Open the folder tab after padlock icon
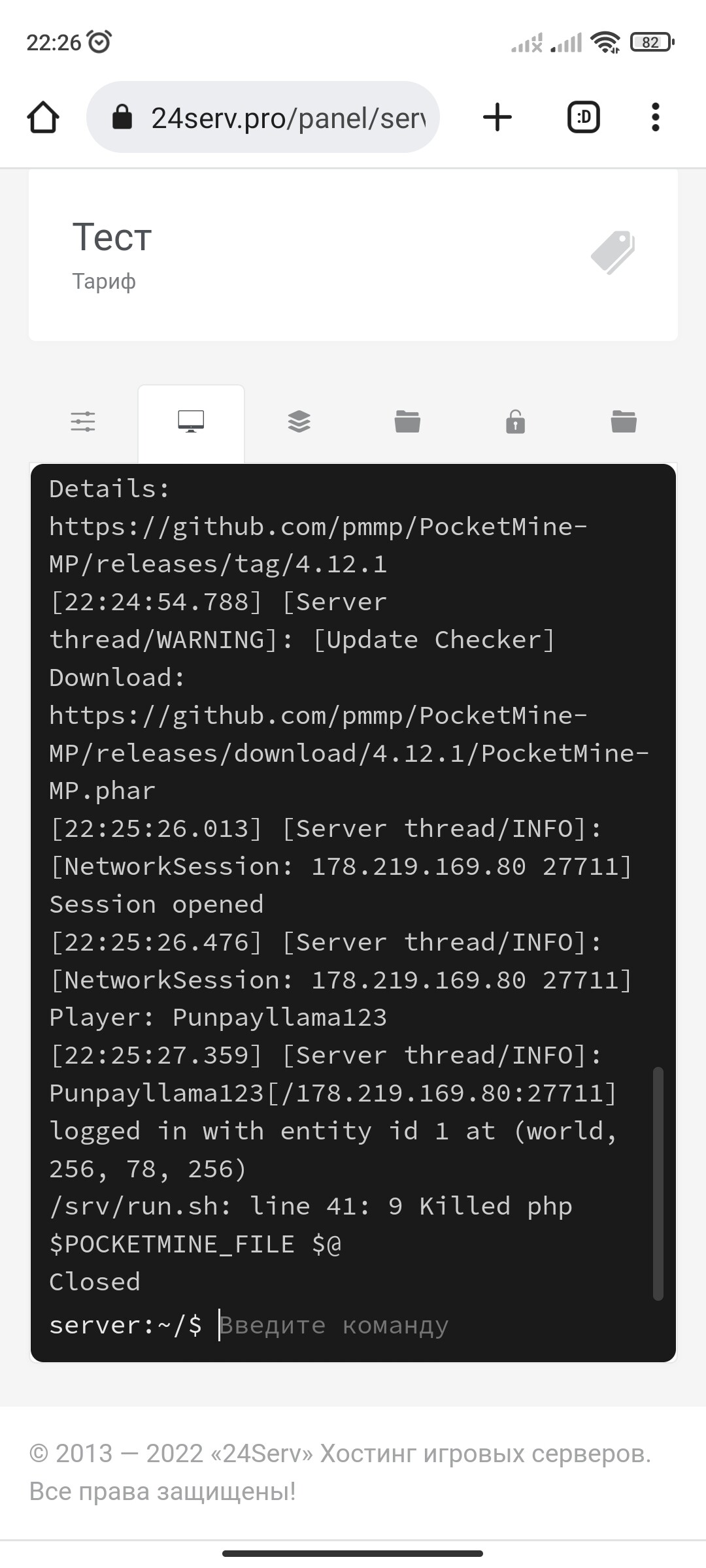The width and height of the screenshot is (706, 1568). (624, 421)
